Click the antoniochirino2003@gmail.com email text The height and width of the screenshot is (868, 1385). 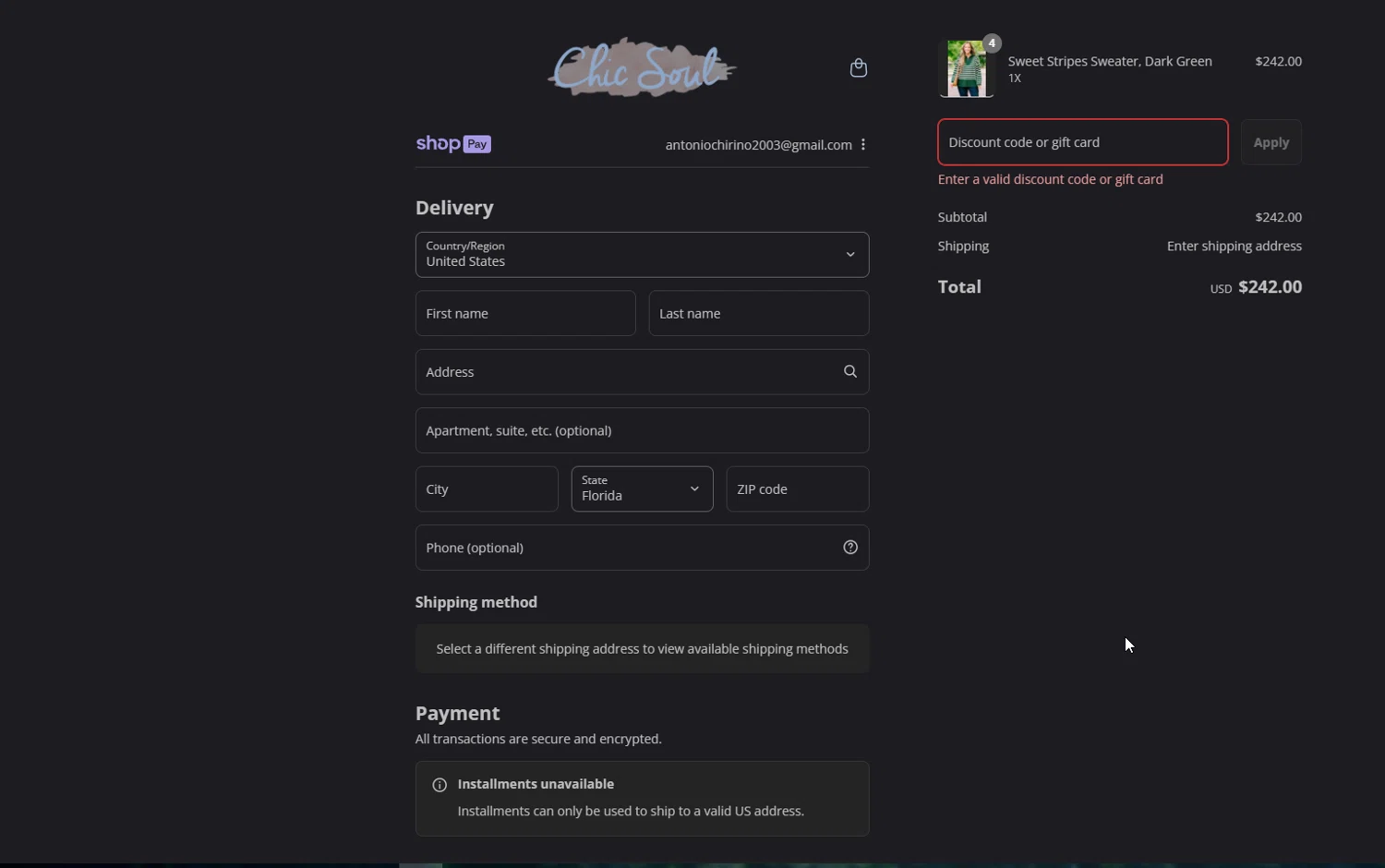(758, 145)
